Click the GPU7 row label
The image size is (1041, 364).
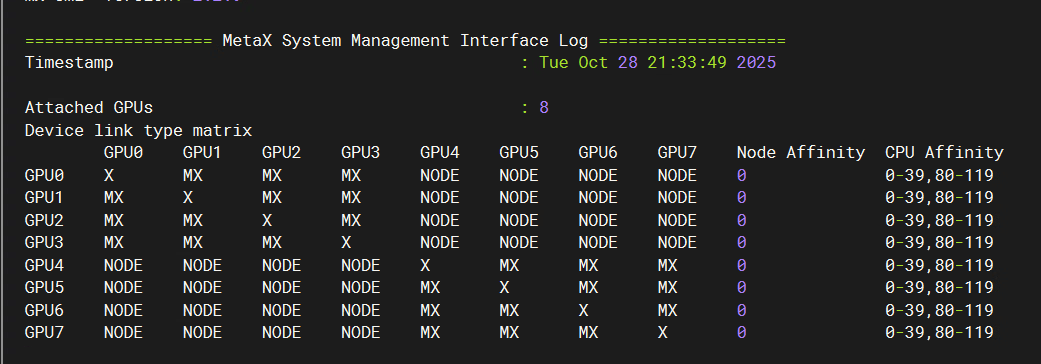pos(44,332)
